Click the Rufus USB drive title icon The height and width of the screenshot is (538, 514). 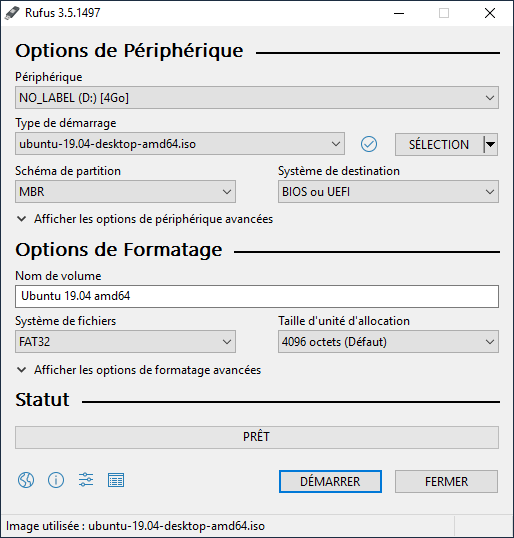click(x=12, y=13)
